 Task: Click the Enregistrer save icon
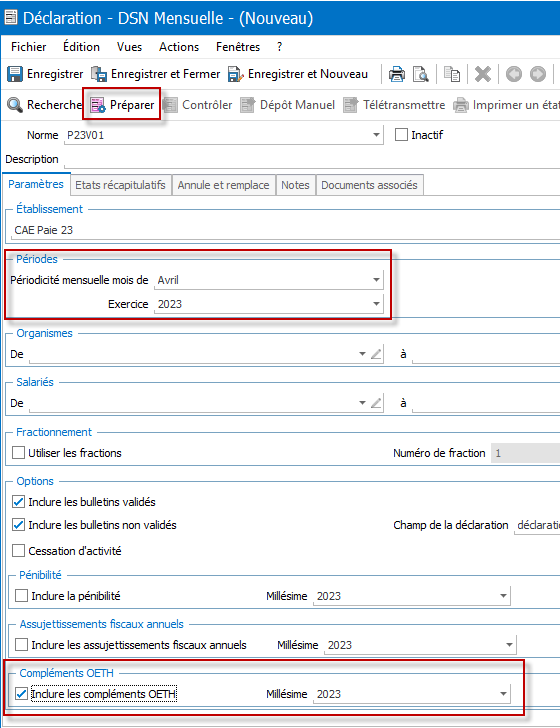tap(15, 74)
